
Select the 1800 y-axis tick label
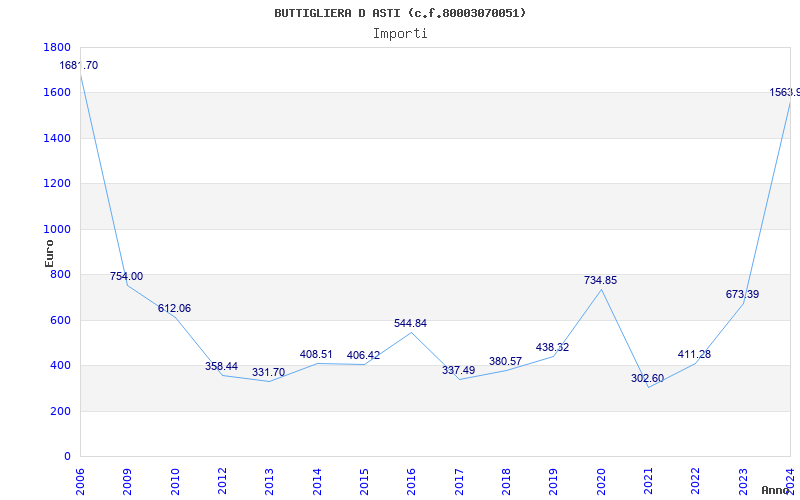(x=57, y=47)
